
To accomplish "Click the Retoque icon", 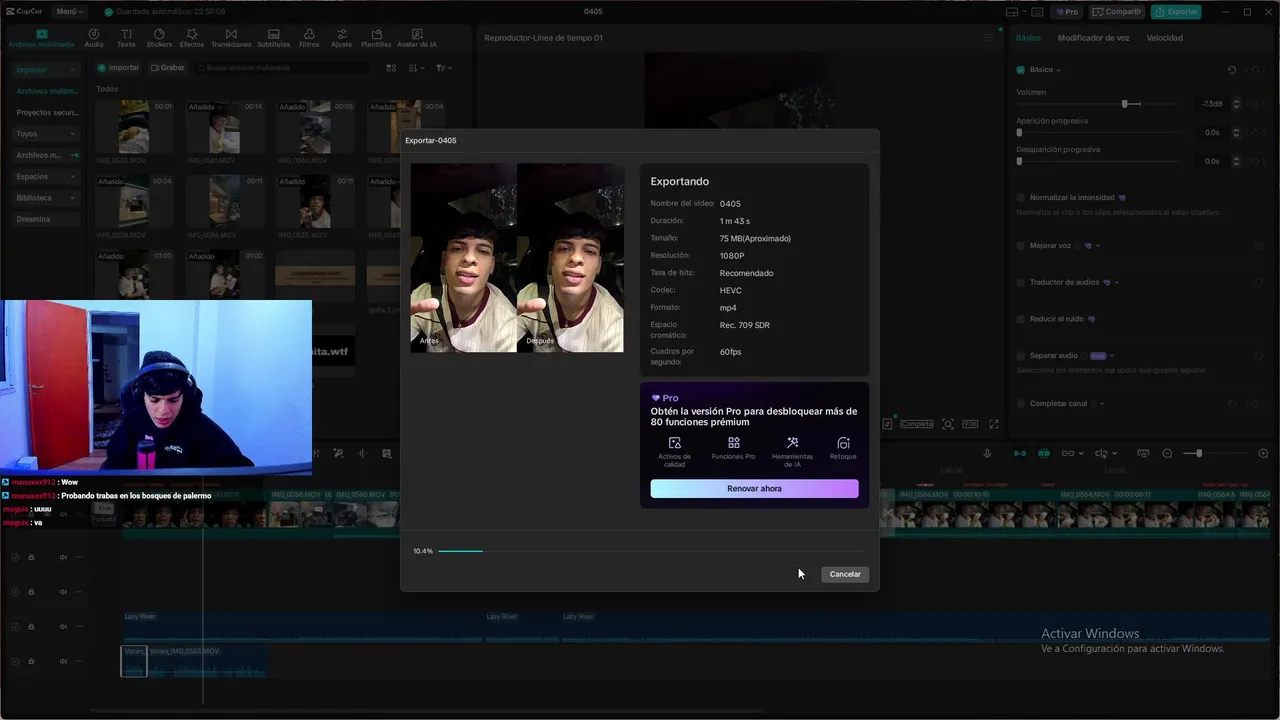I will pos(843,443).
